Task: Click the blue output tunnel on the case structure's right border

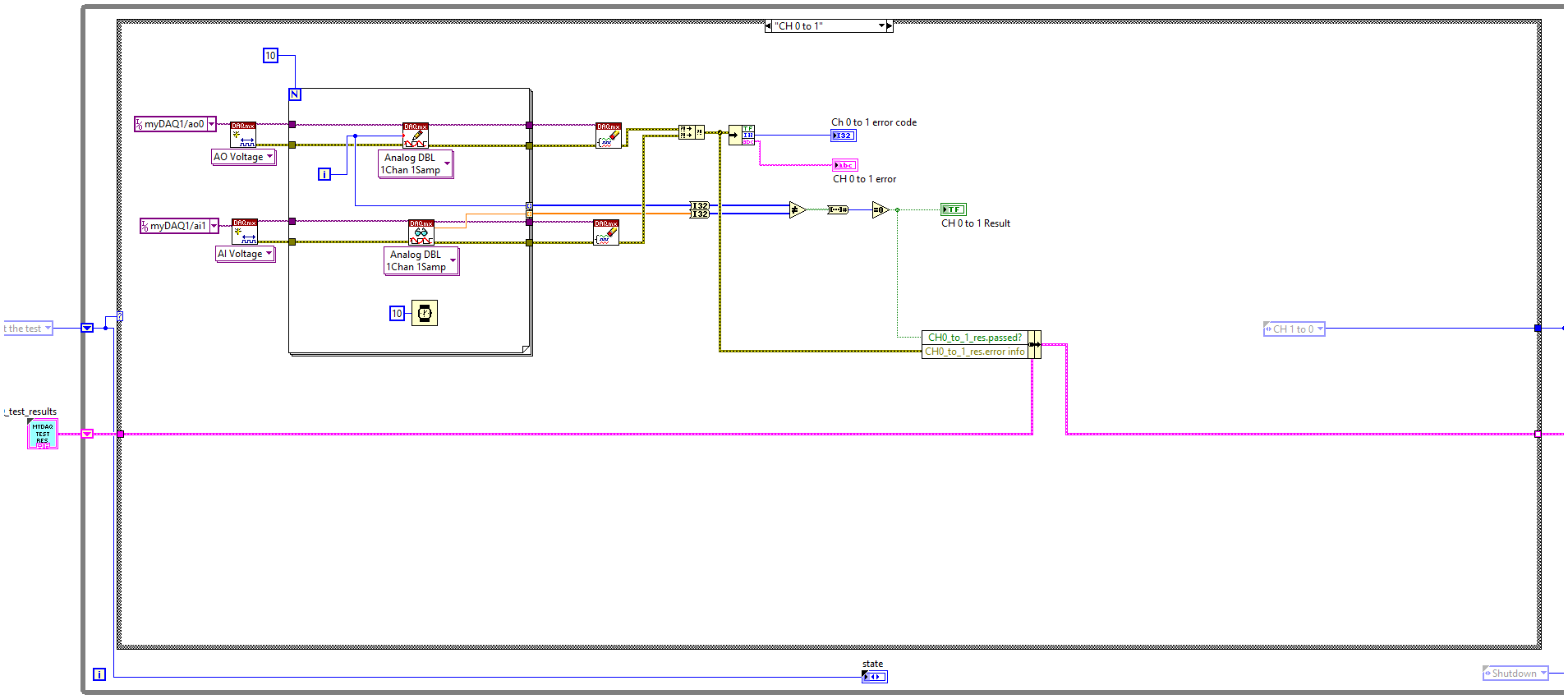Action: pyautogui.click(x=1538, y=329)
